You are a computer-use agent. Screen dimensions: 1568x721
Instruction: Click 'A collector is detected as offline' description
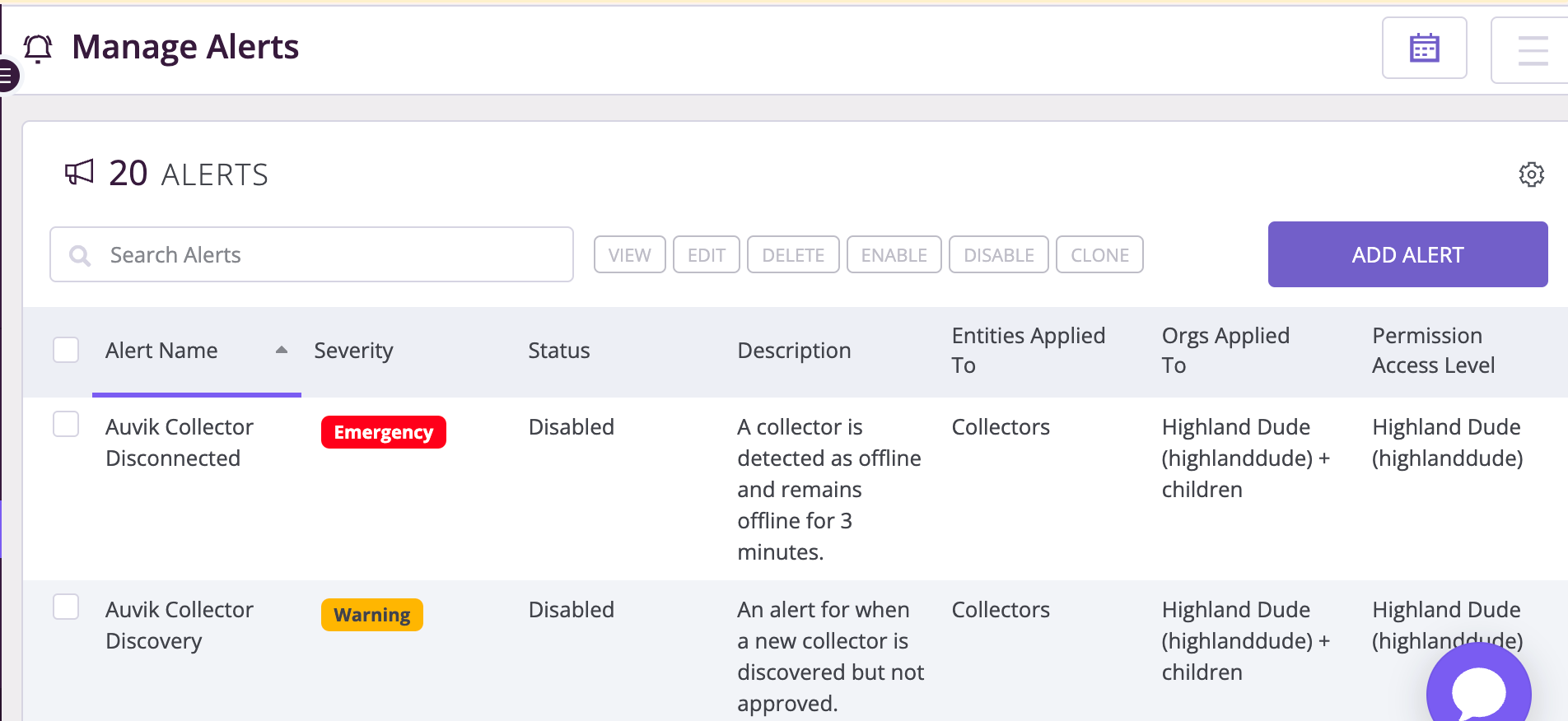(829, 490)
